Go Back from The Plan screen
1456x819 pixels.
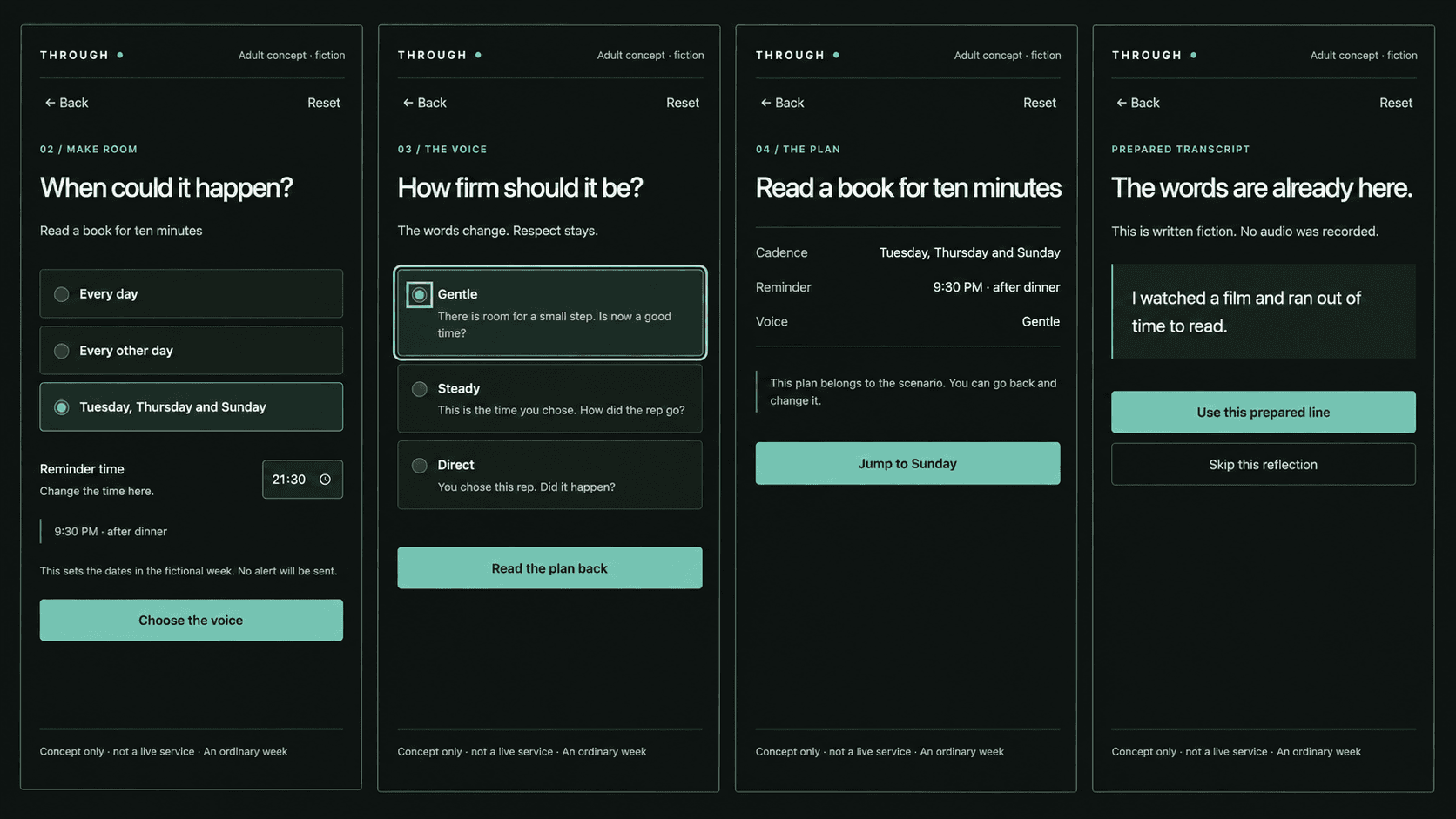point(782,103)
